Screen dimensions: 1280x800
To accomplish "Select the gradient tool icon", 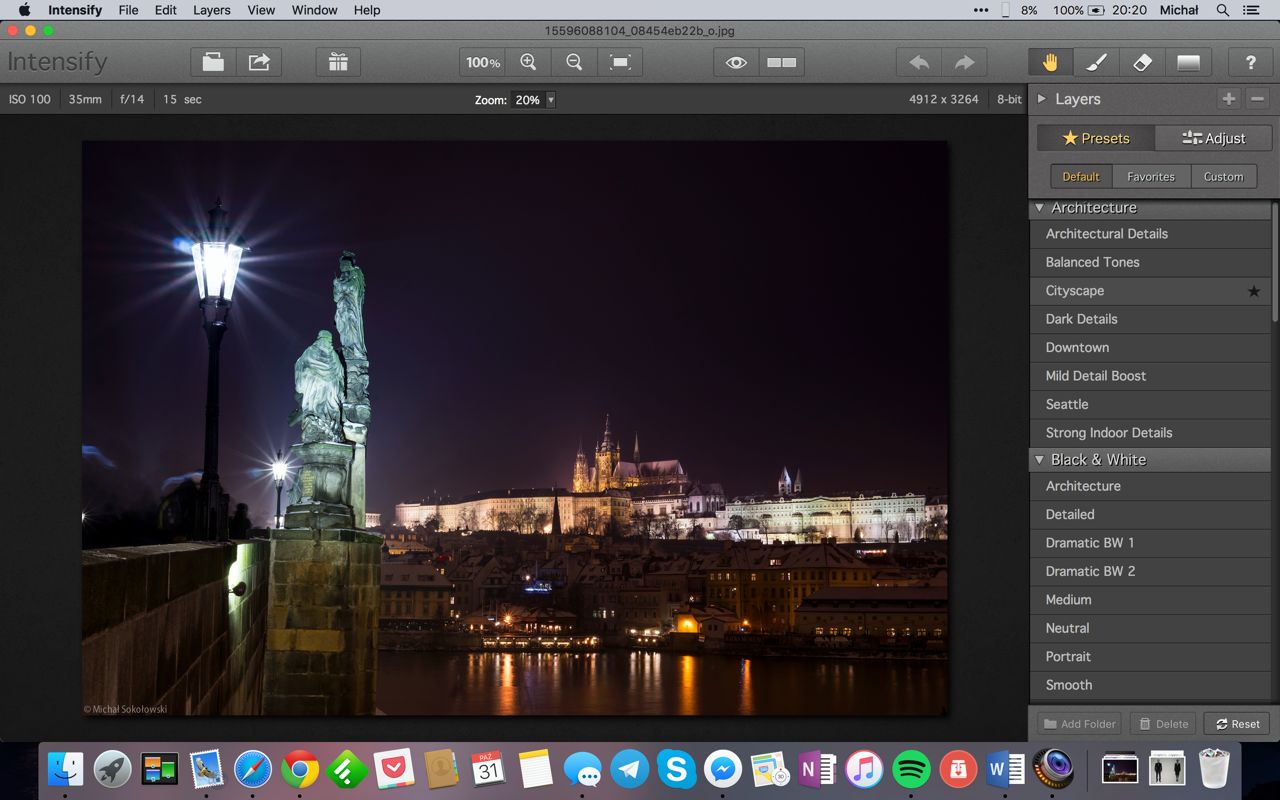I will pos(1188,62).
